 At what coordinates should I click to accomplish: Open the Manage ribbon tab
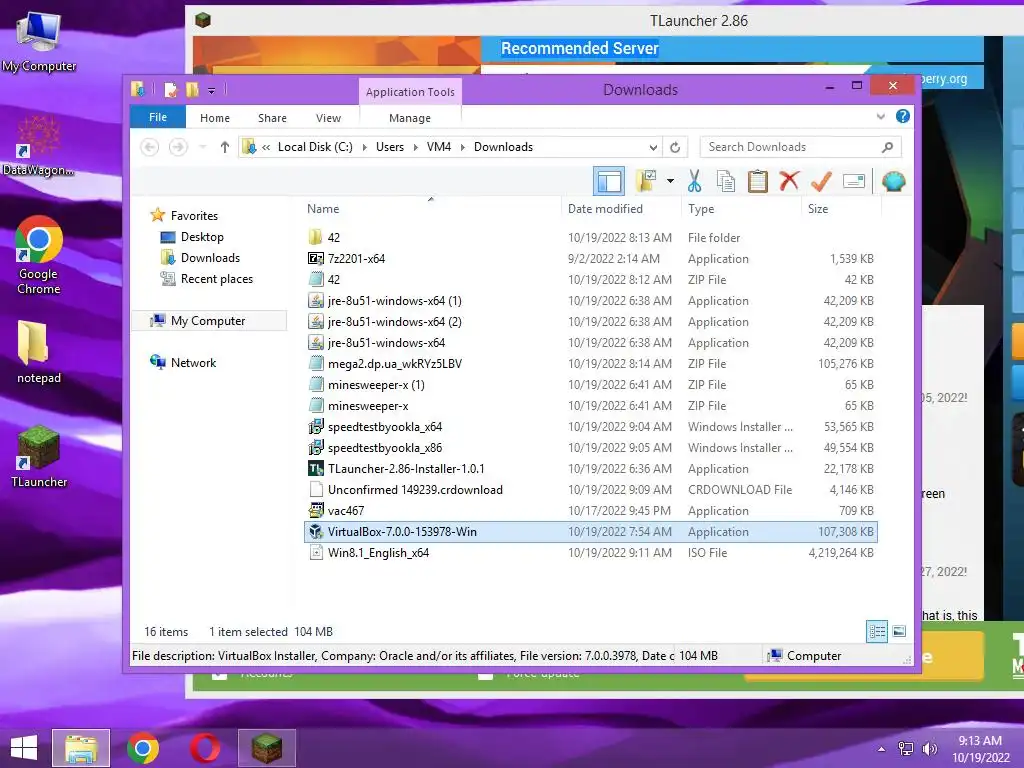tap(410, 118)
